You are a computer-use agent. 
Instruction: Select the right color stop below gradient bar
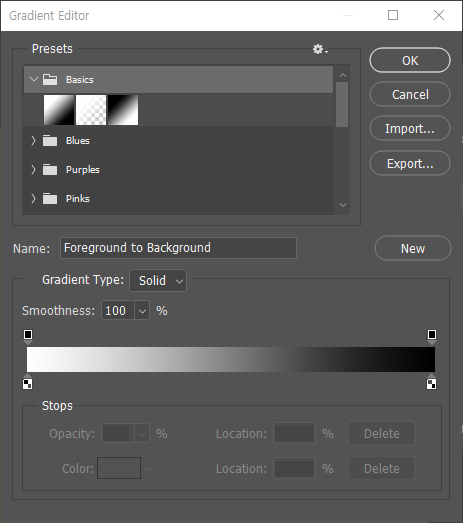[431, 382]
